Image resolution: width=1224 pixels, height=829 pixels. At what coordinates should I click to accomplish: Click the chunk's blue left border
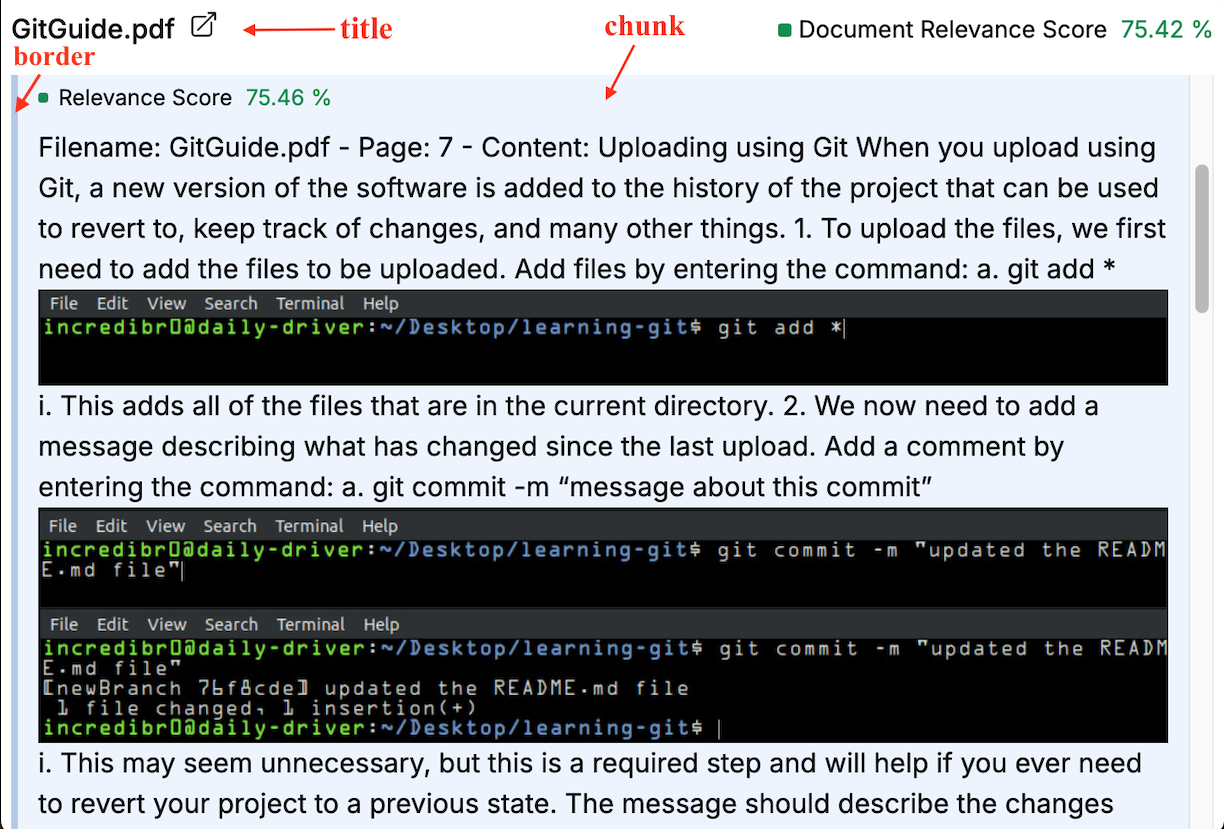15,450
